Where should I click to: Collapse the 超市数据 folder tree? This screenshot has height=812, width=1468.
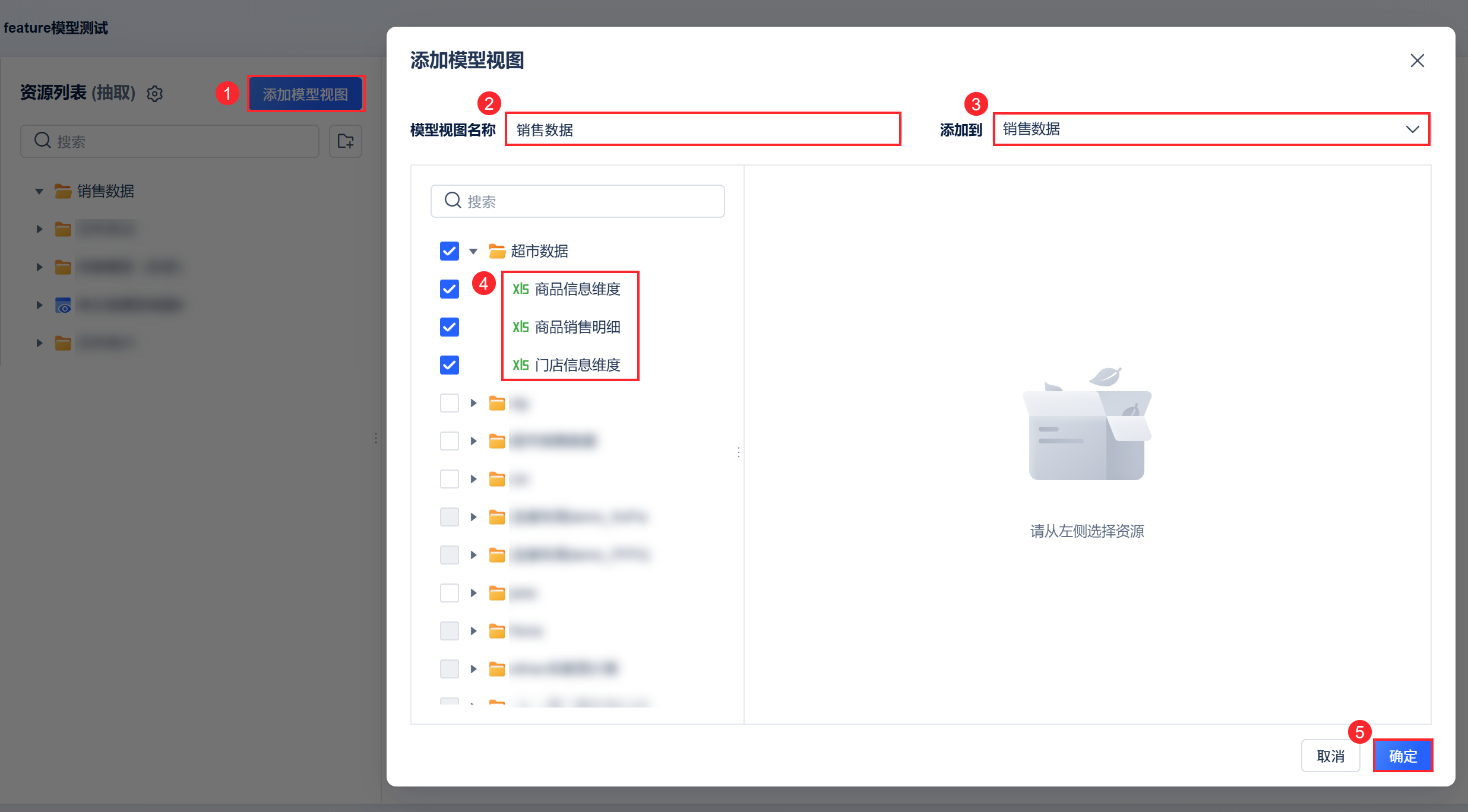473,251
